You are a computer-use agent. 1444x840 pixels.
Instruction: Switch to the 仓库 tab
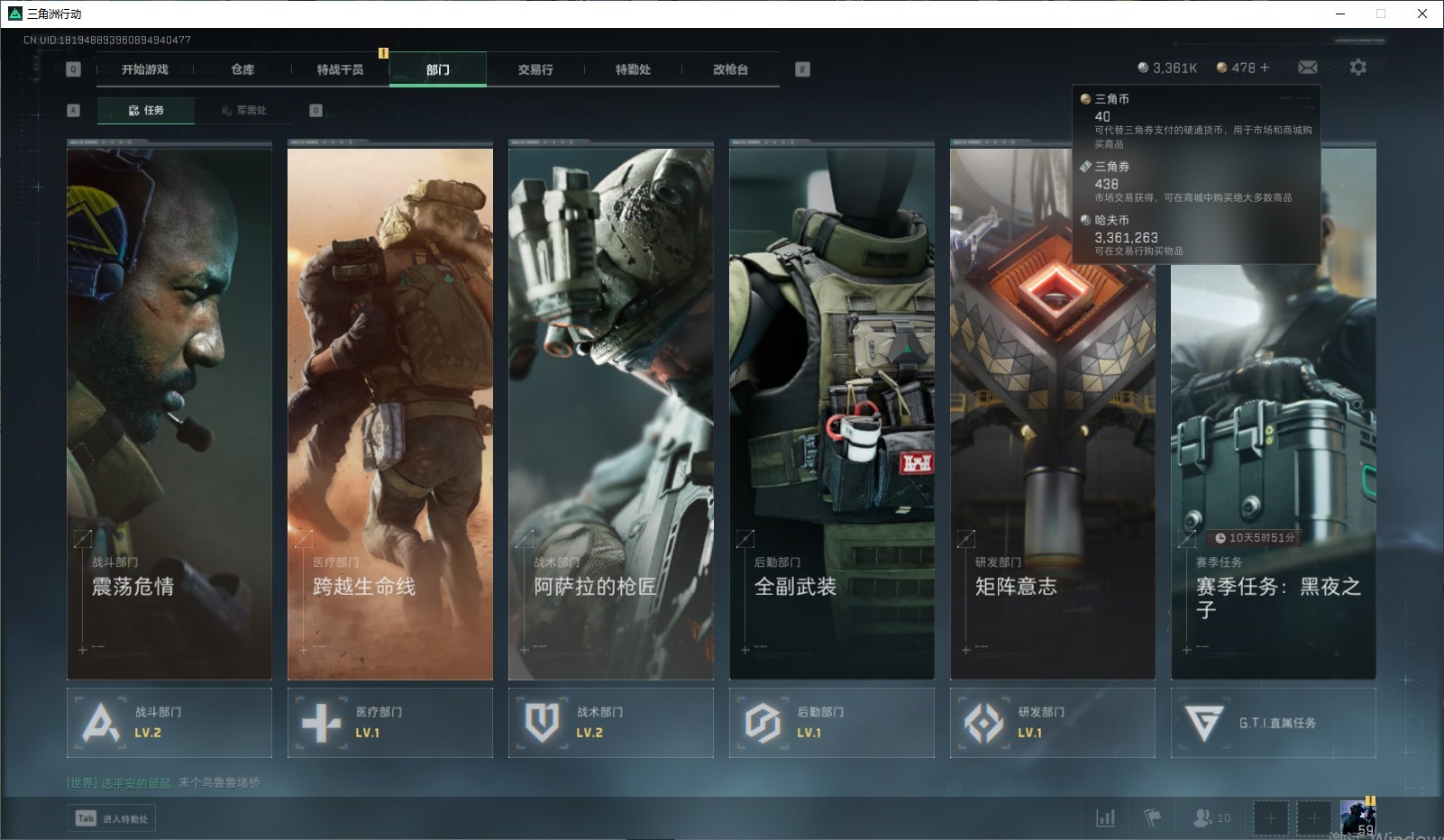click(242, 69)
